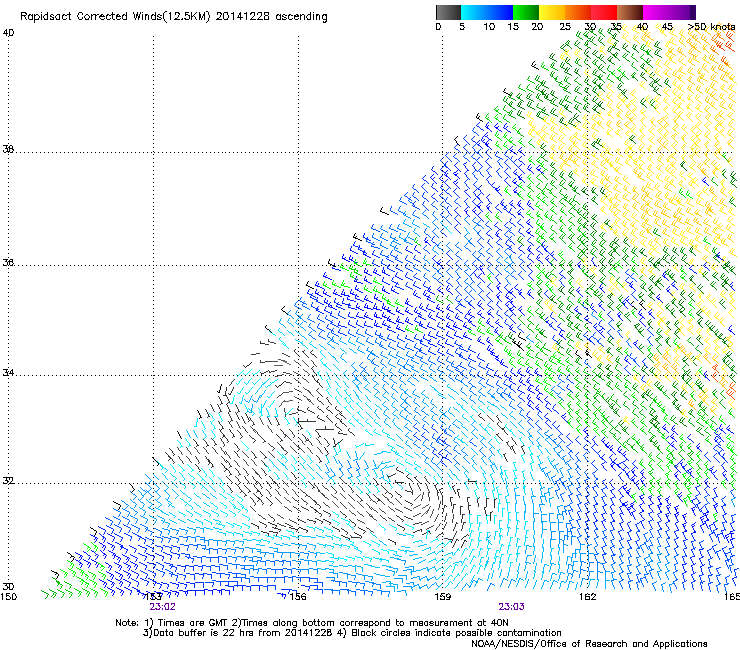
Task: Click the cyan-blue 5-15 knots legend swatch
Action: coord(487,12)
